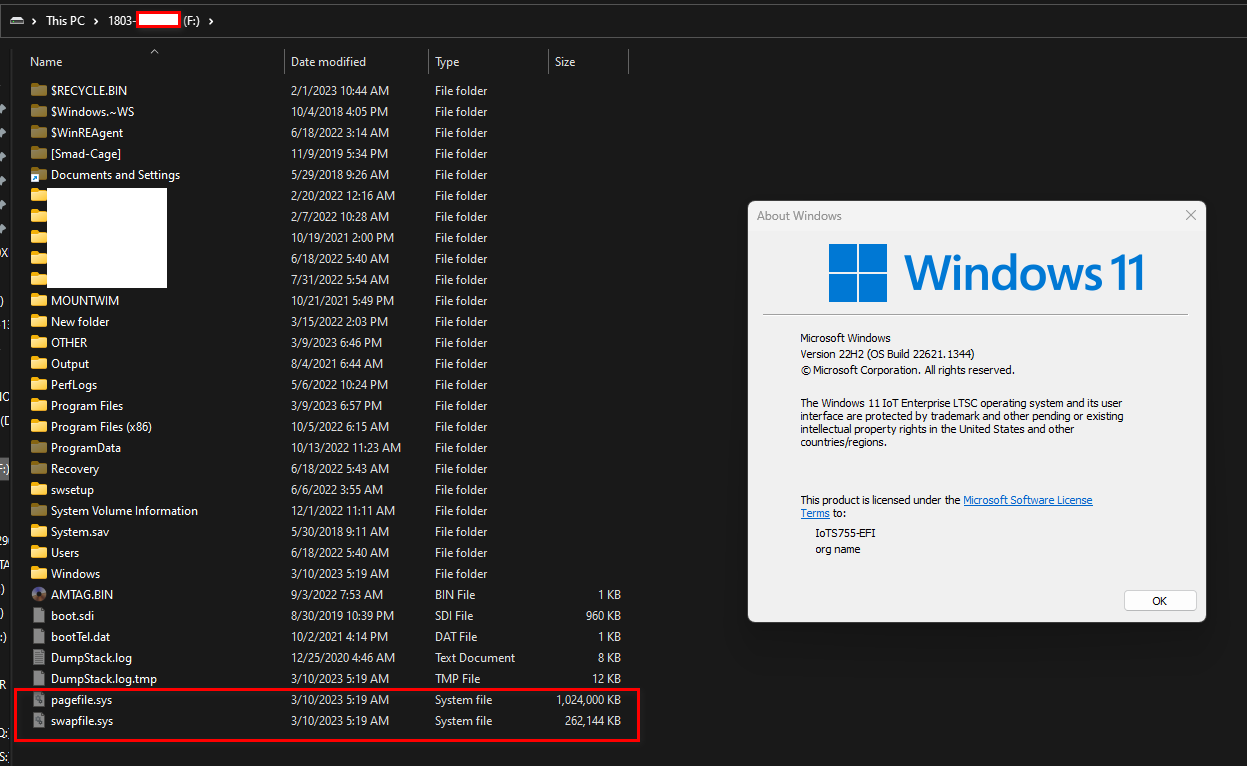Click the swsetup folder icon
1247x766 pixels.
pos(39,489)
